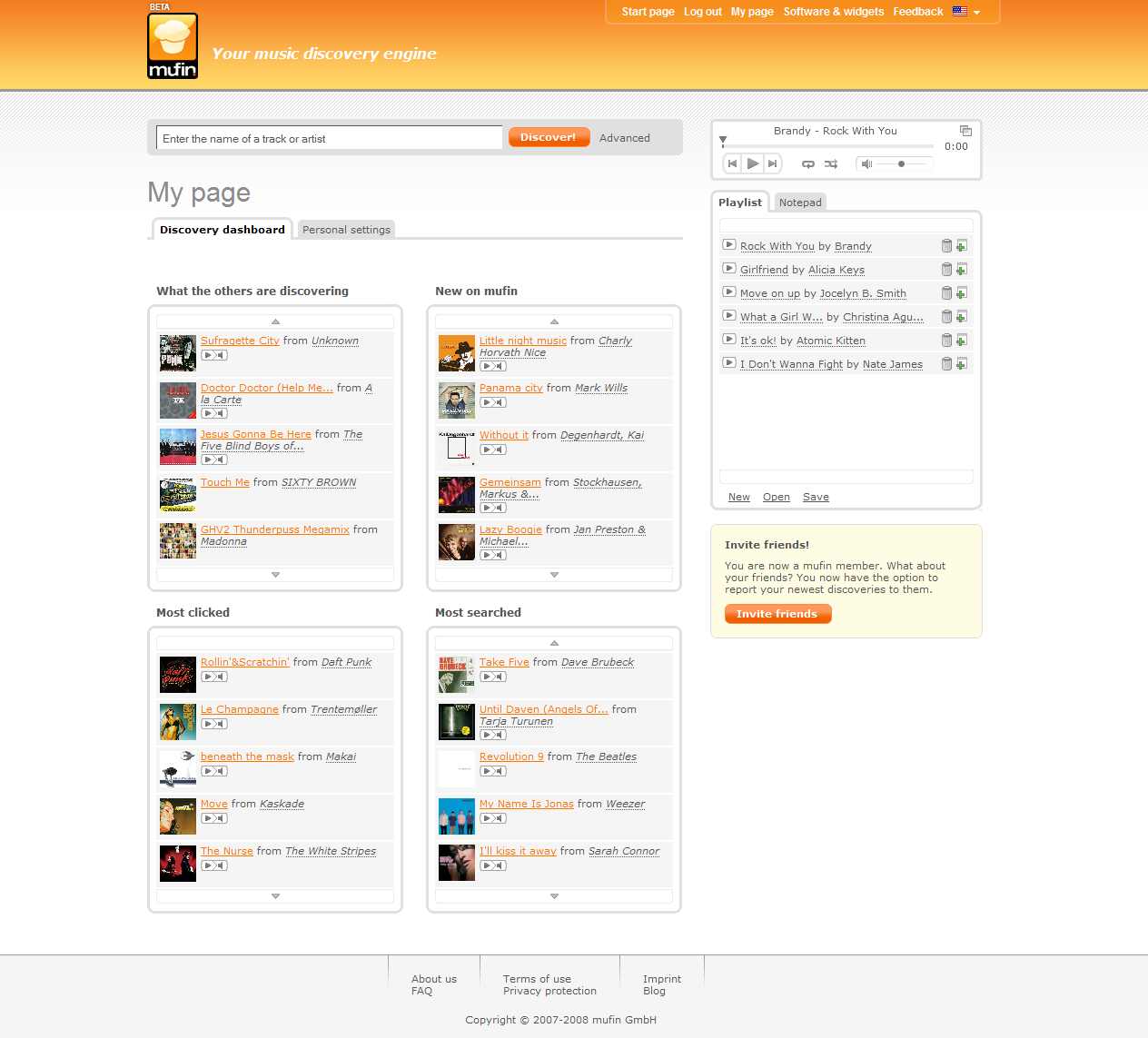Click New playlist link
The height and width of the screenshot is (1038, 1148).
(x=739, y=497)
